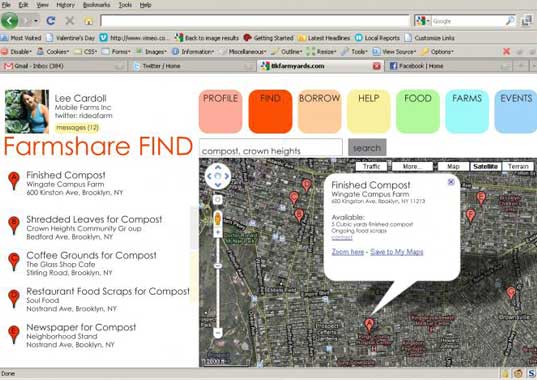Zoom out the map with minus button

217,332
